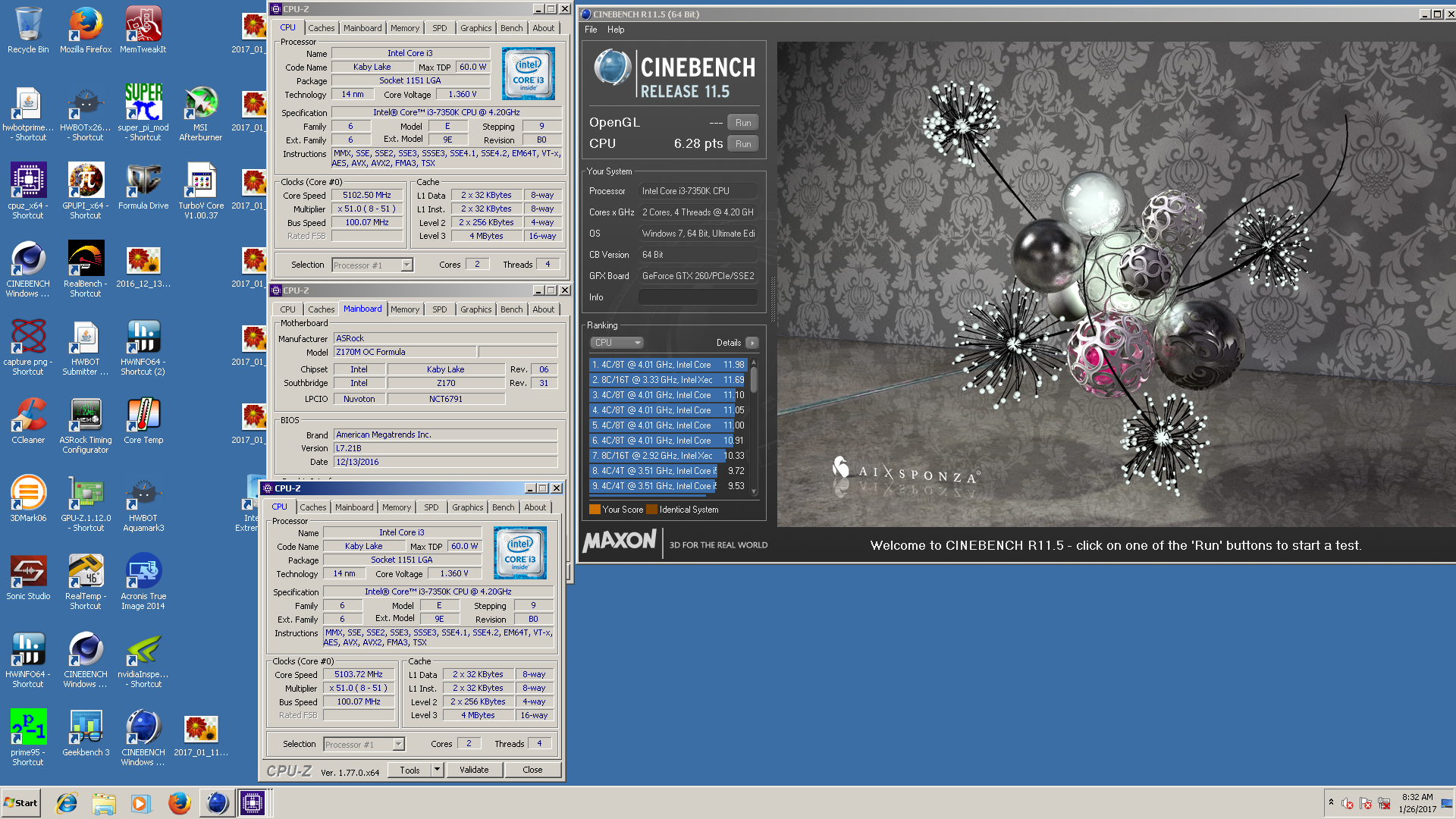
Task: Show hidden system tray icons
Action: click(x=1331, y=802)
